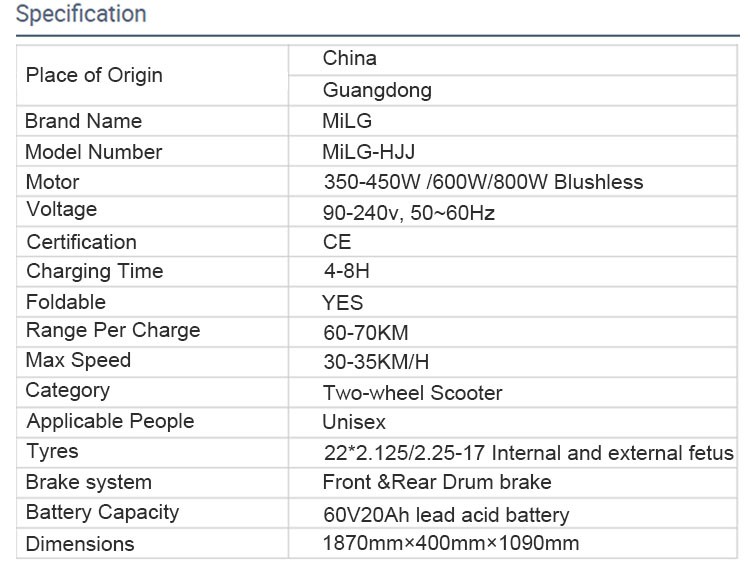This screenshot has width=750, height=563.
Task: Select the Brand Name value MiLG
Action: (x=347, y=121)
